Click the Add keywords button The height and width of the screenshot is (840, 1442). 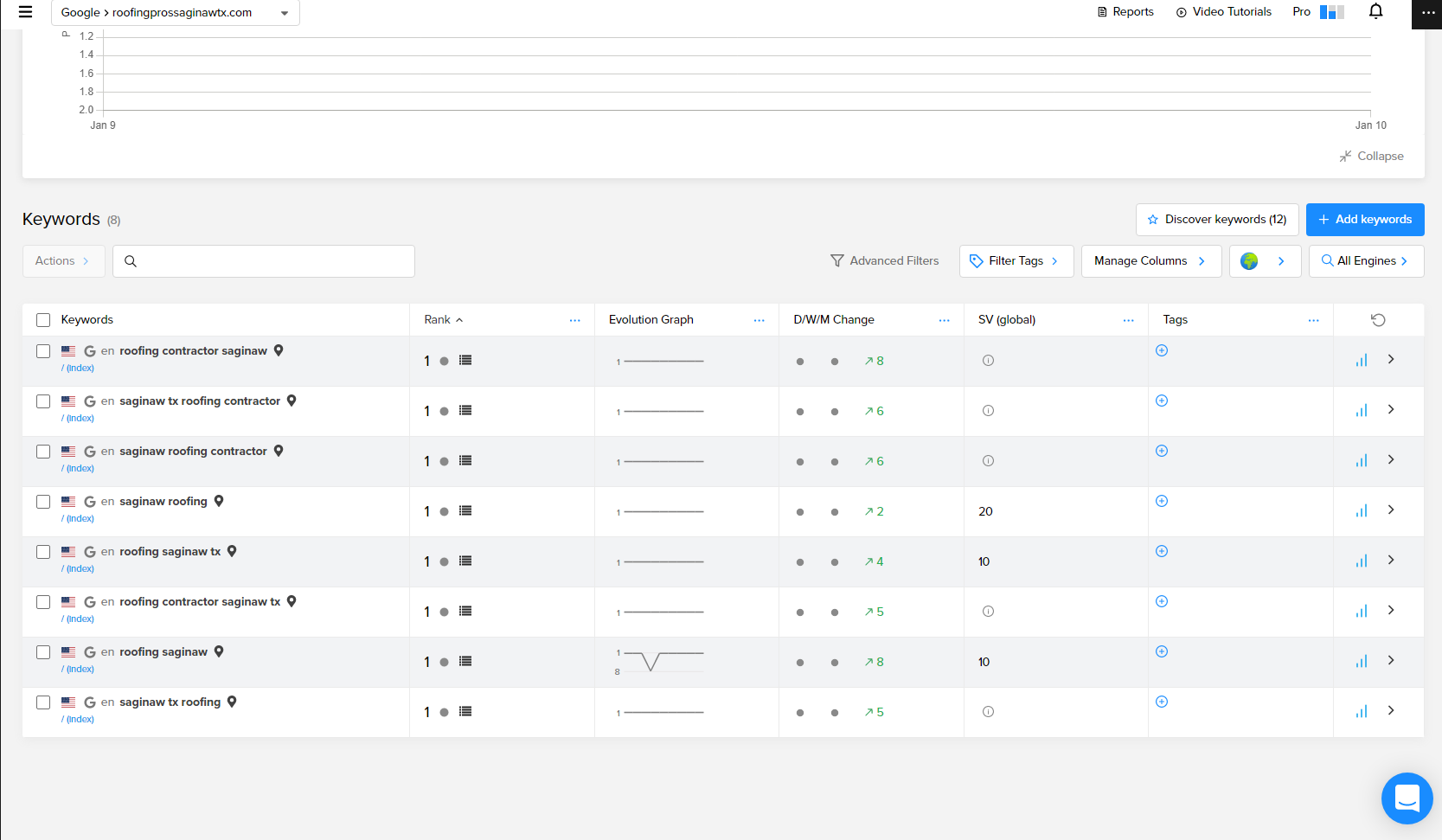pyautogui.click(x=1364, y=220)
